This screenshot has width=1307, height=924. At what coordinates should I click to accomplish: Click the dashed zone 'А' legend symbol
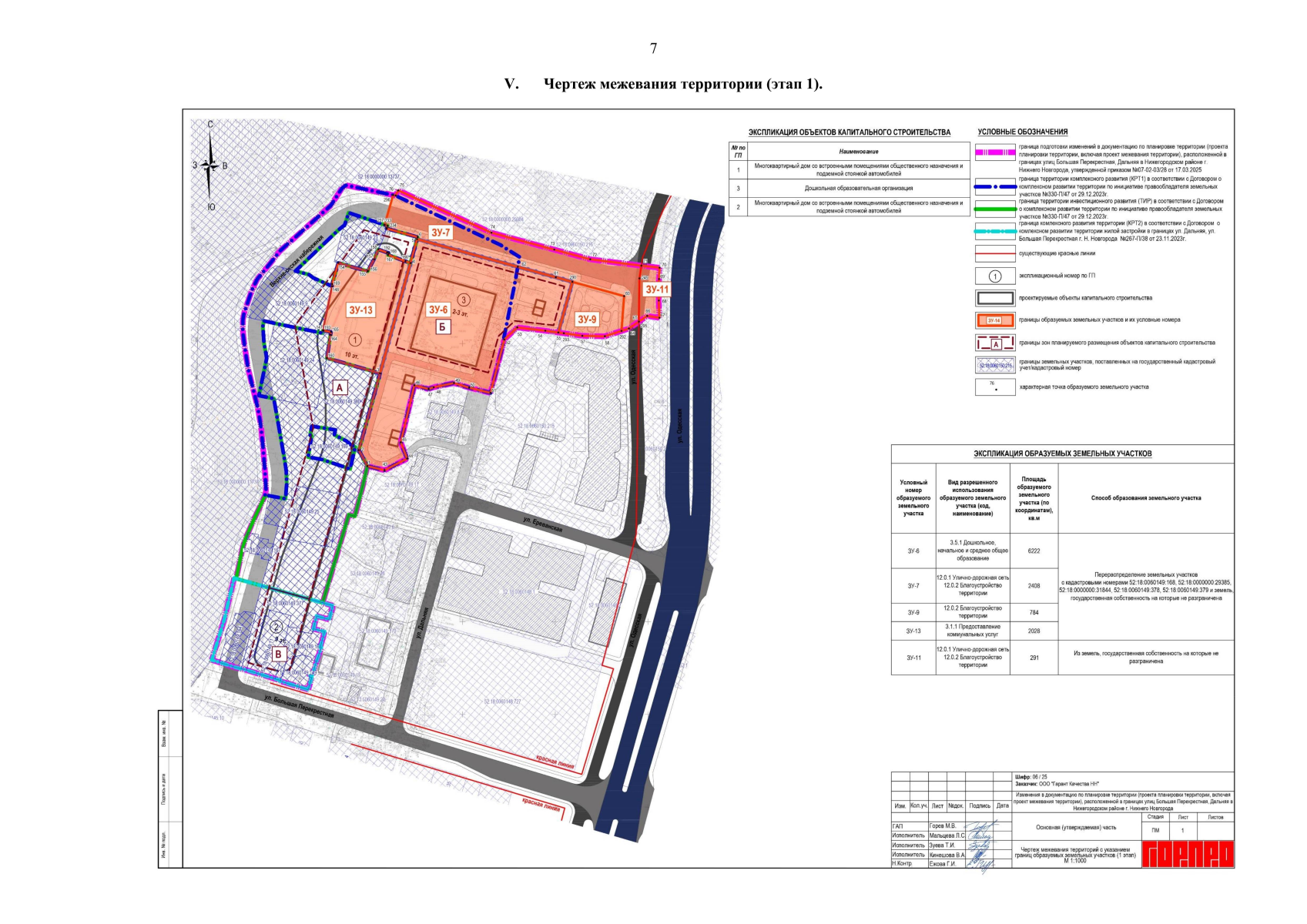(x=994, y=343)
